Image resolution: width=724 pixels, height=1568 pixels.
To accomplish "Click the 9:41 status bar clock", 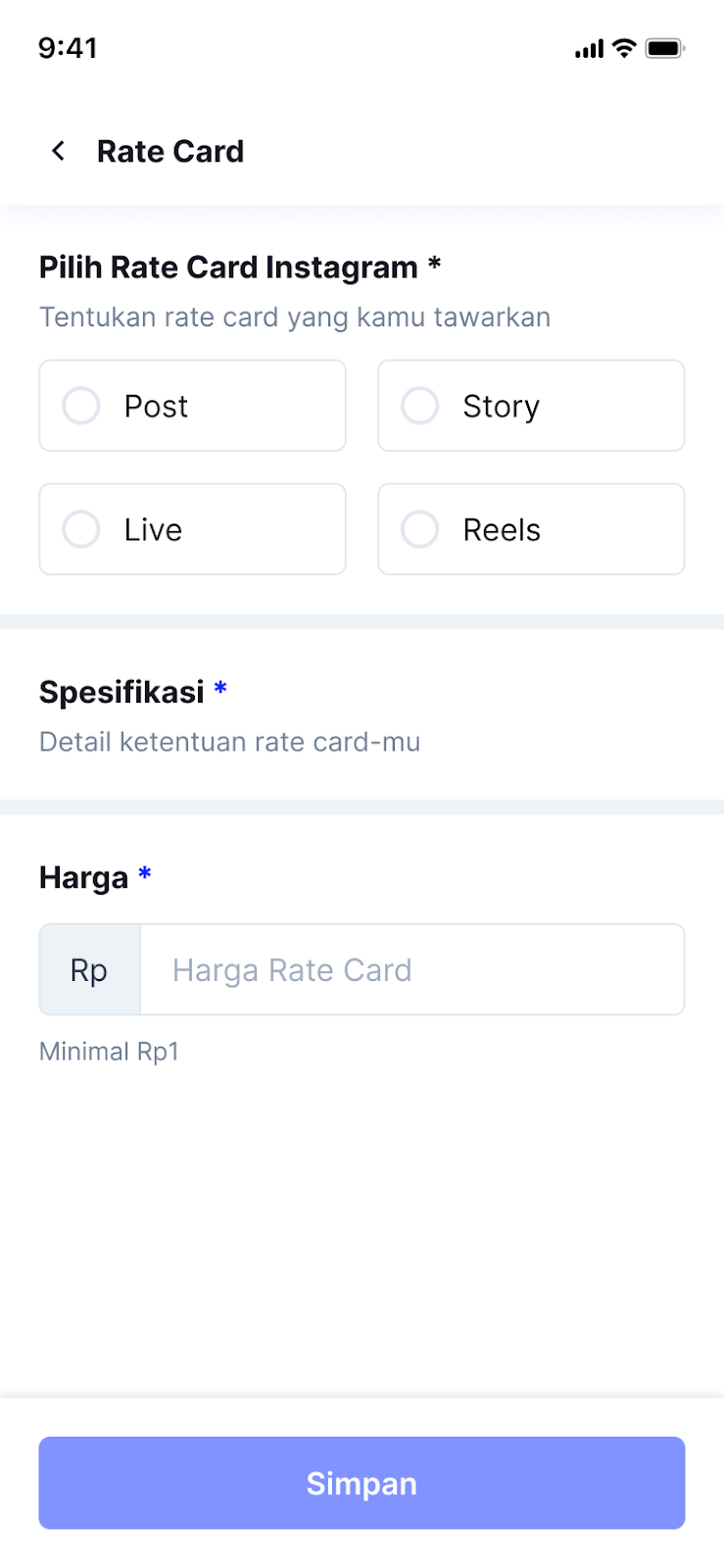I will [x=68, y=48].
